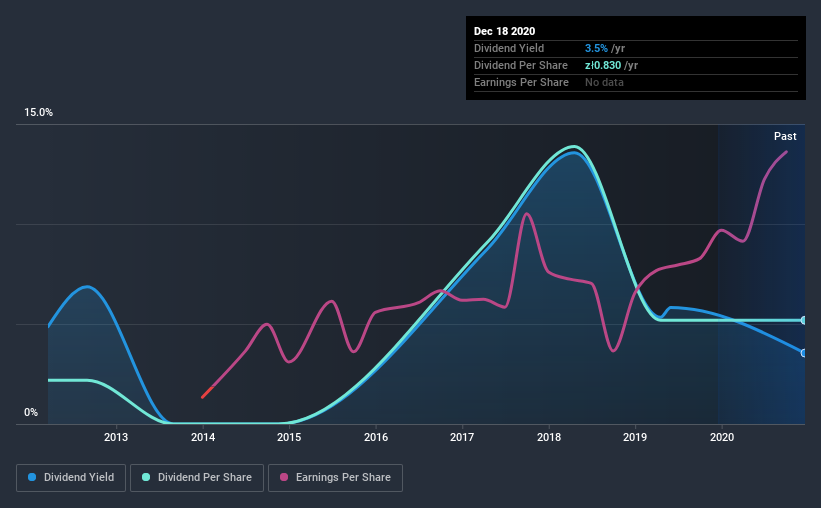Click the 2020 x-axis label
The height and width of the screenshot is (508, 821).
pyautogui.click(x=722, y=437)
